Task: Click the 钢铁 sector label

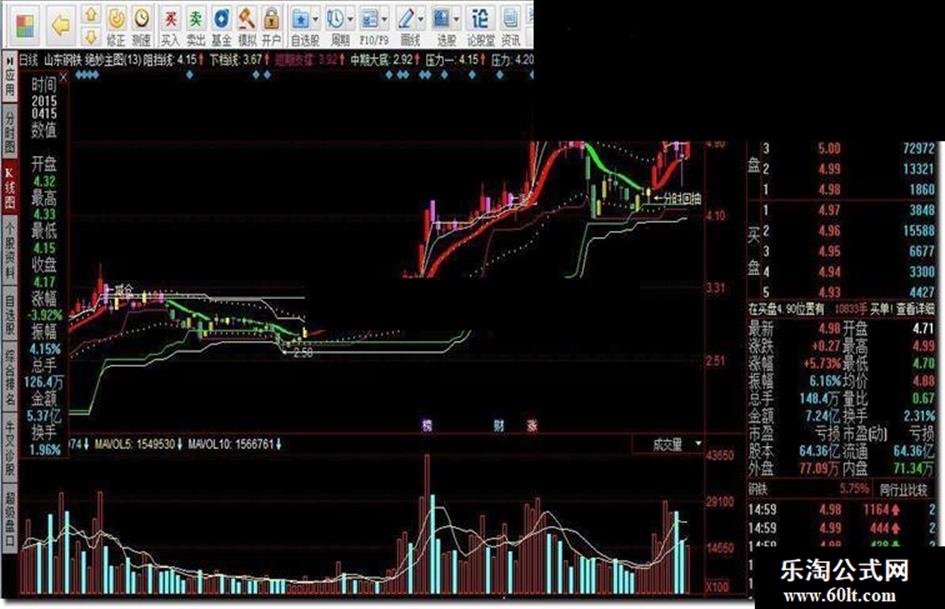Action: click(758, 489)
